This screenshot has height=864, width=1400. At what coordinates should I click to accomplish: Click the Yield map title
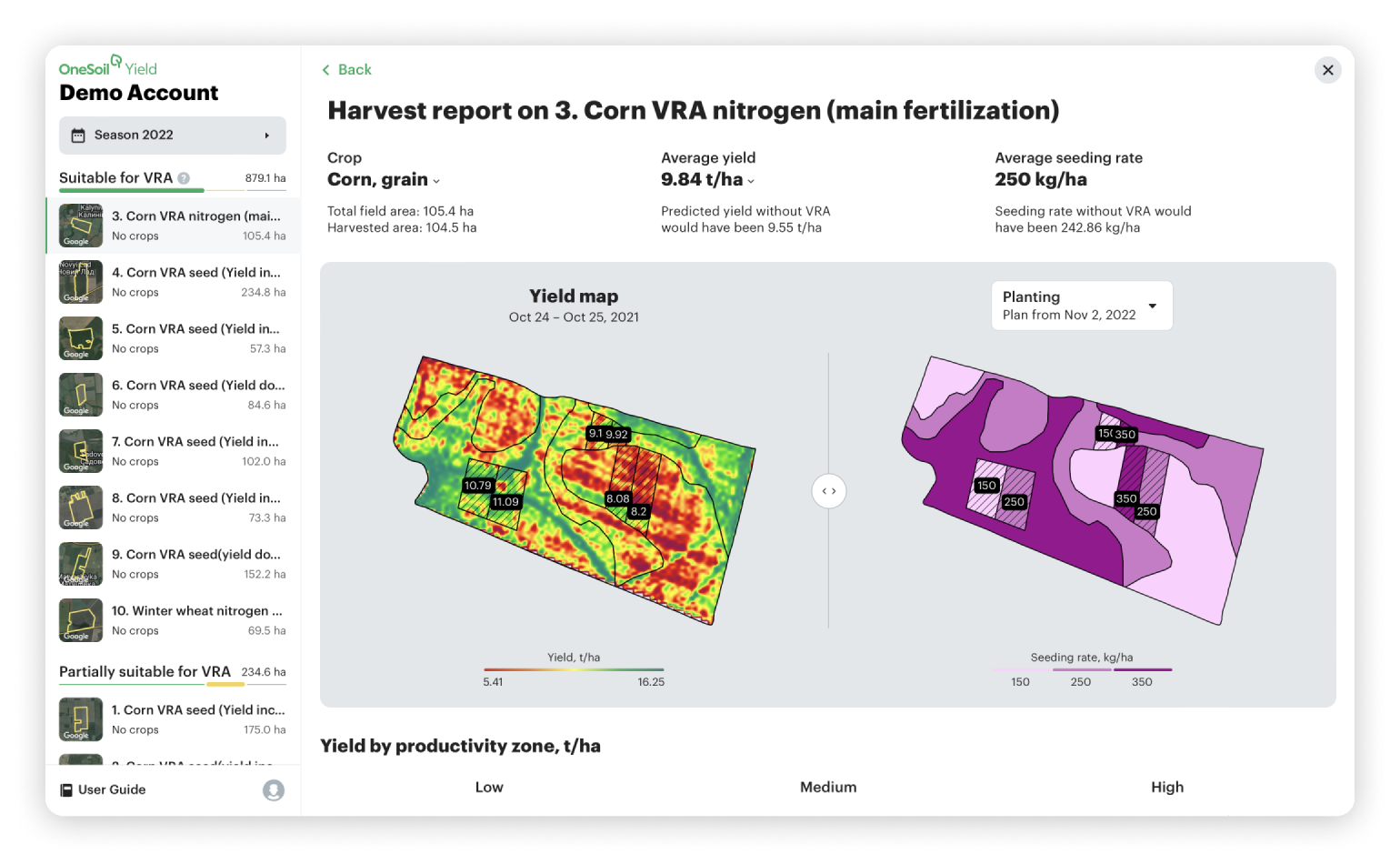point(574,296)
